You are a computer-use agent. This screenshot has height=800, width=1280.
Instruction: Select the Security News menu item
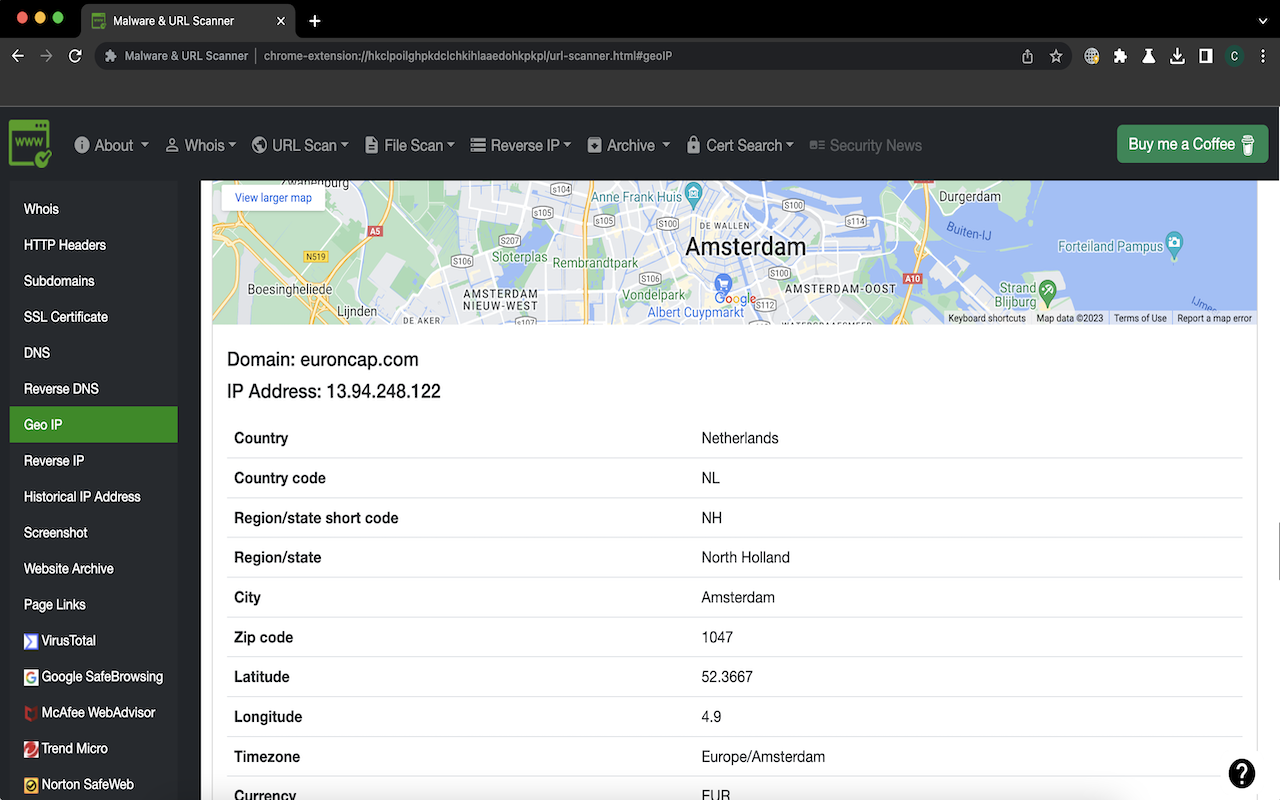pyautogui.click(x=875, y=144)
